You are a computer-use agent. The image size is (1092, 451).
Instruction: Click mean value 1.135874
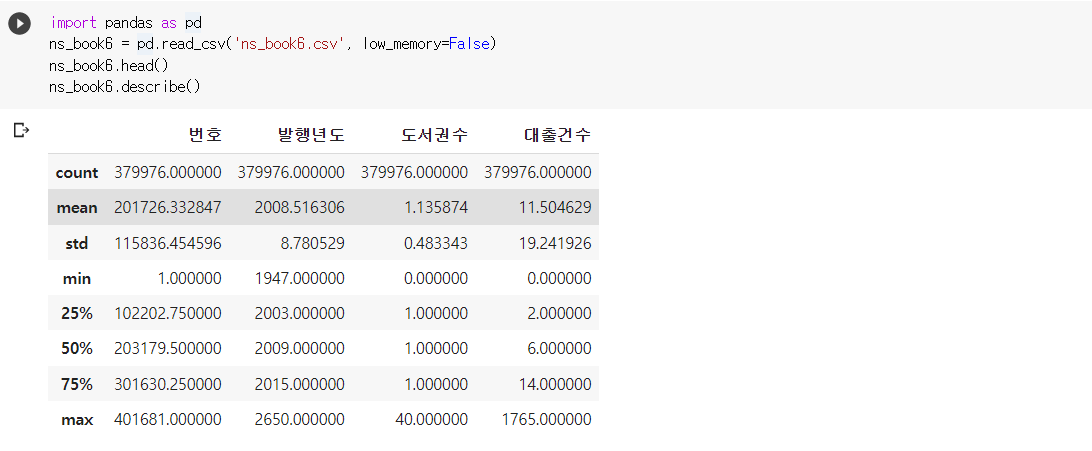(x=435, y=207)
